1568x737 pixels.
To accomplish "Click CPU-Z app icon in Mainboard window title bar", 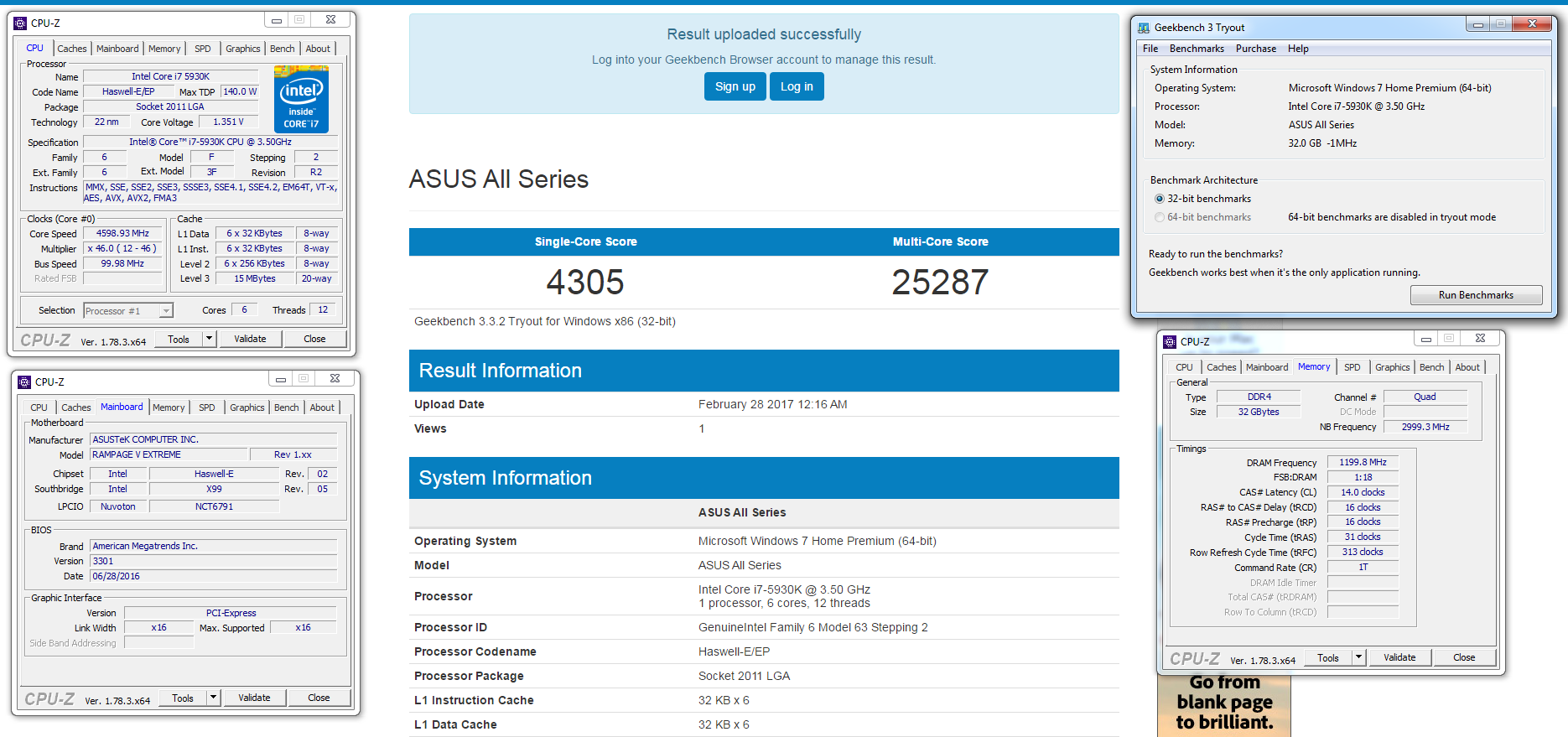I will (24, 381).
